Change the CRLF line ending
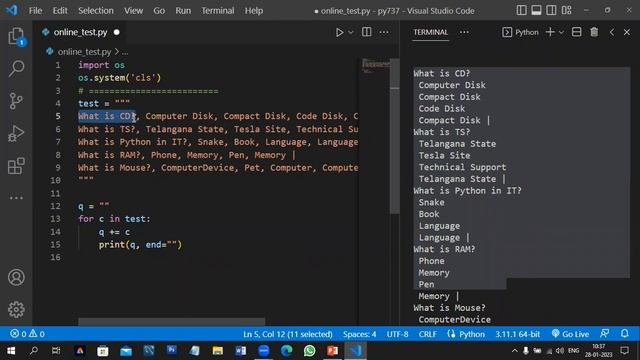Screen dimensions: 640x360 [427, 334]
